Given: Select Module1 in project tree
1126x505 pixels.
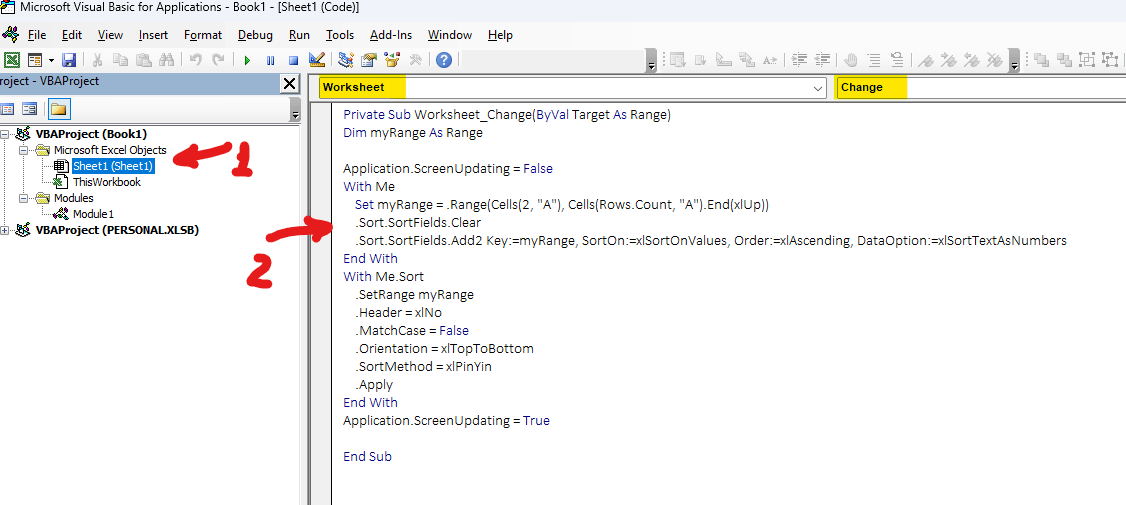Looking at the screenshot, I should click(93, 214).
